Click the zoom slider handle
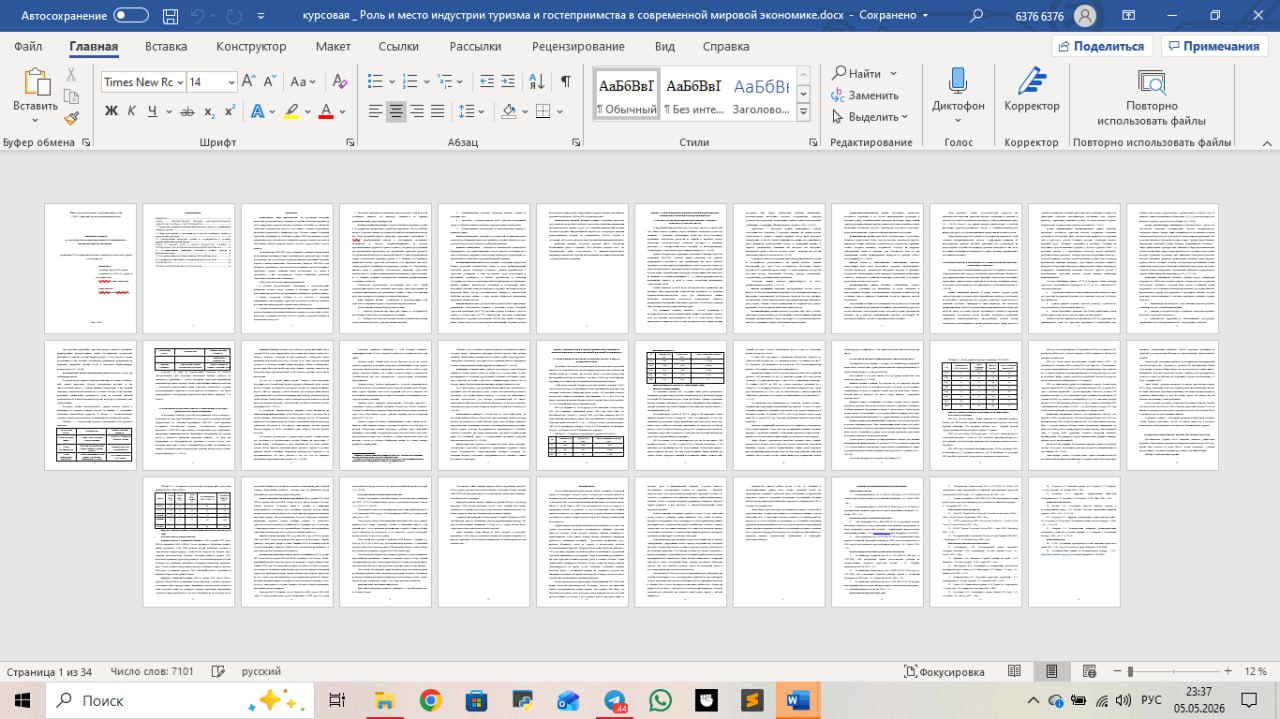The image size is (1280, 719). coord(1129,672)
